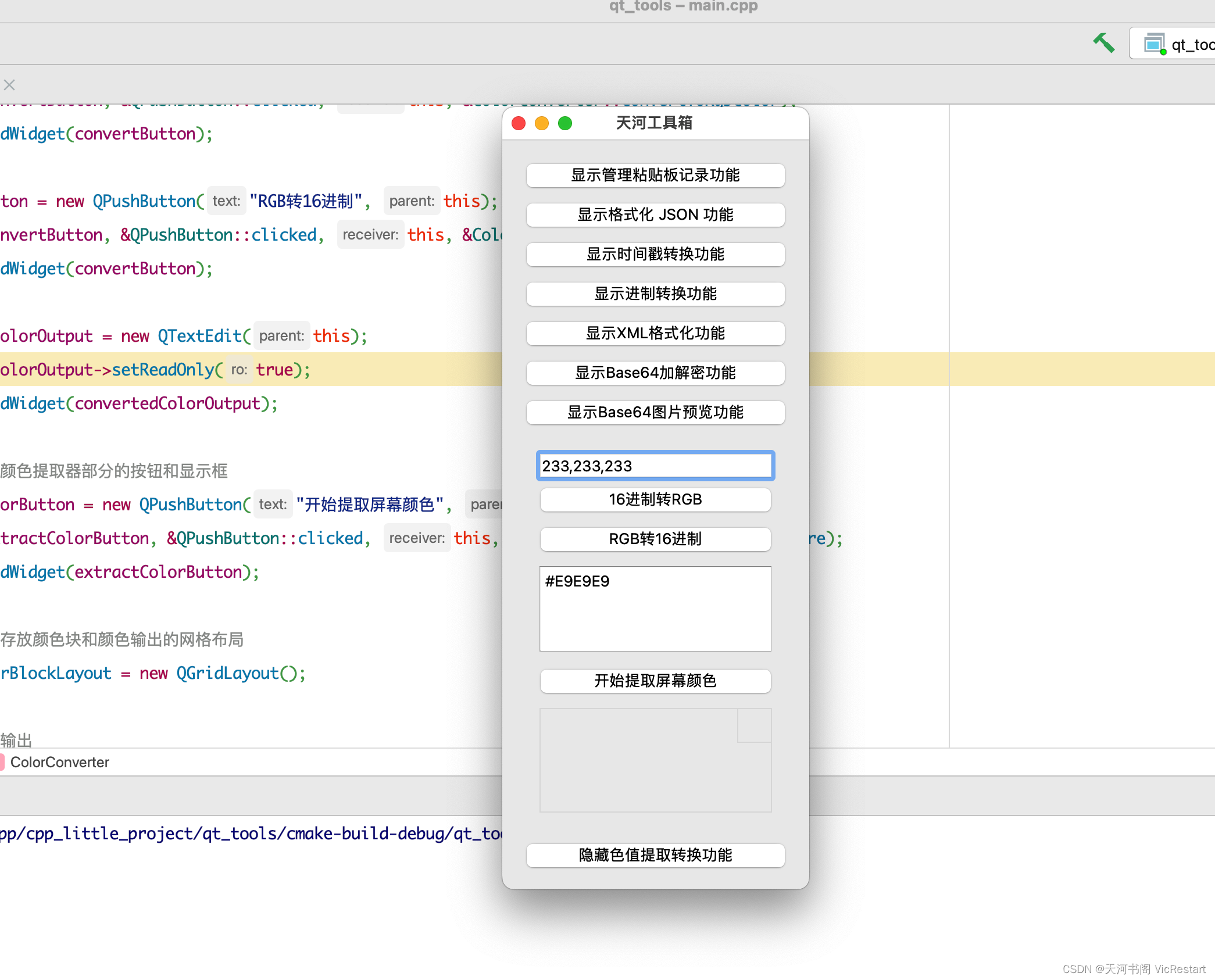Click 显示Base64加解密功能 button
The image size is (1215, 980).
655,373
